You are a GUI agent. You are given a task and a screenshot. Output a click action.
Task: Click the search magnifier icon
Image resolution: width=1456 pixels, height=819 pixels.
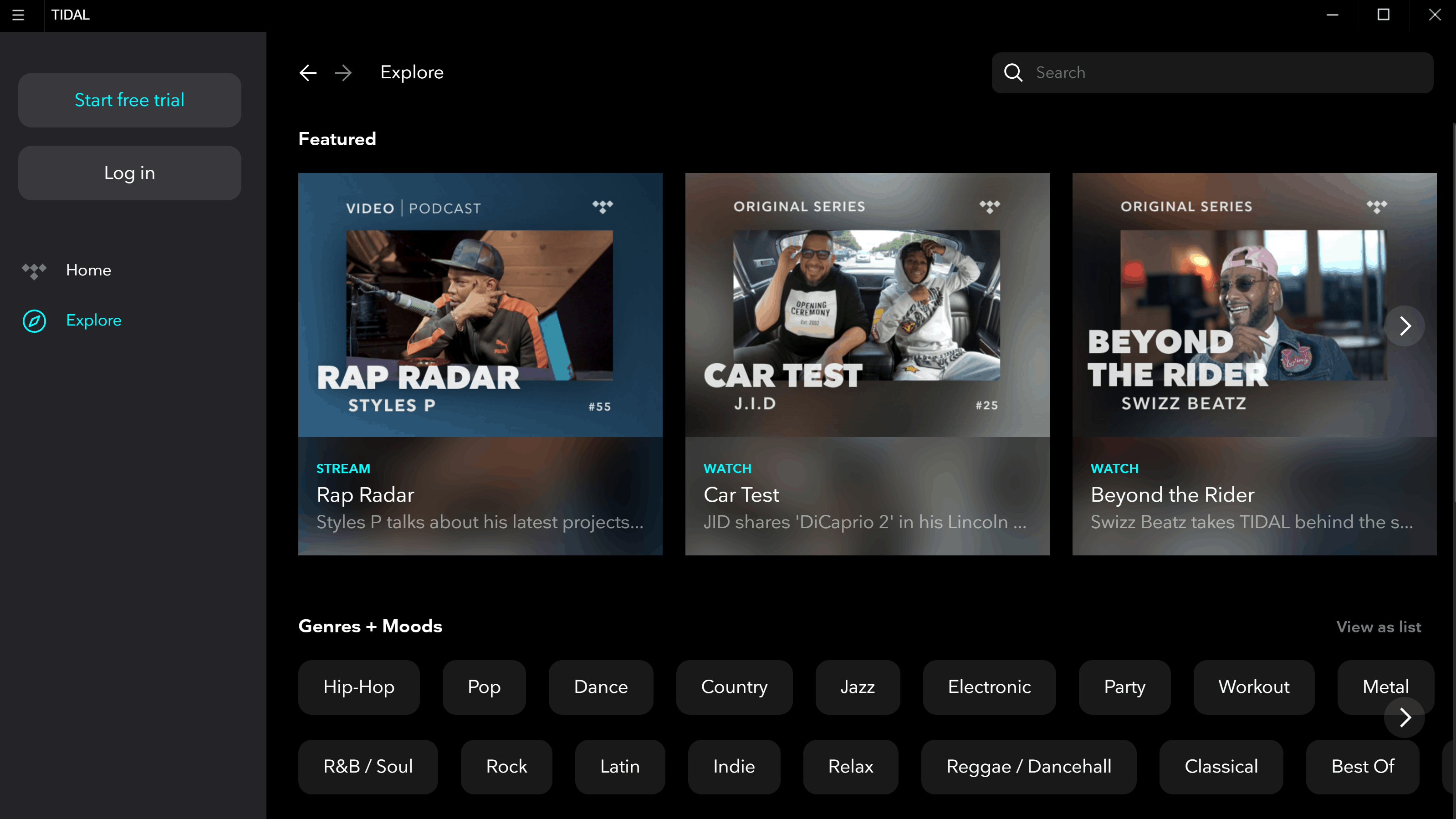[1013, 72]
